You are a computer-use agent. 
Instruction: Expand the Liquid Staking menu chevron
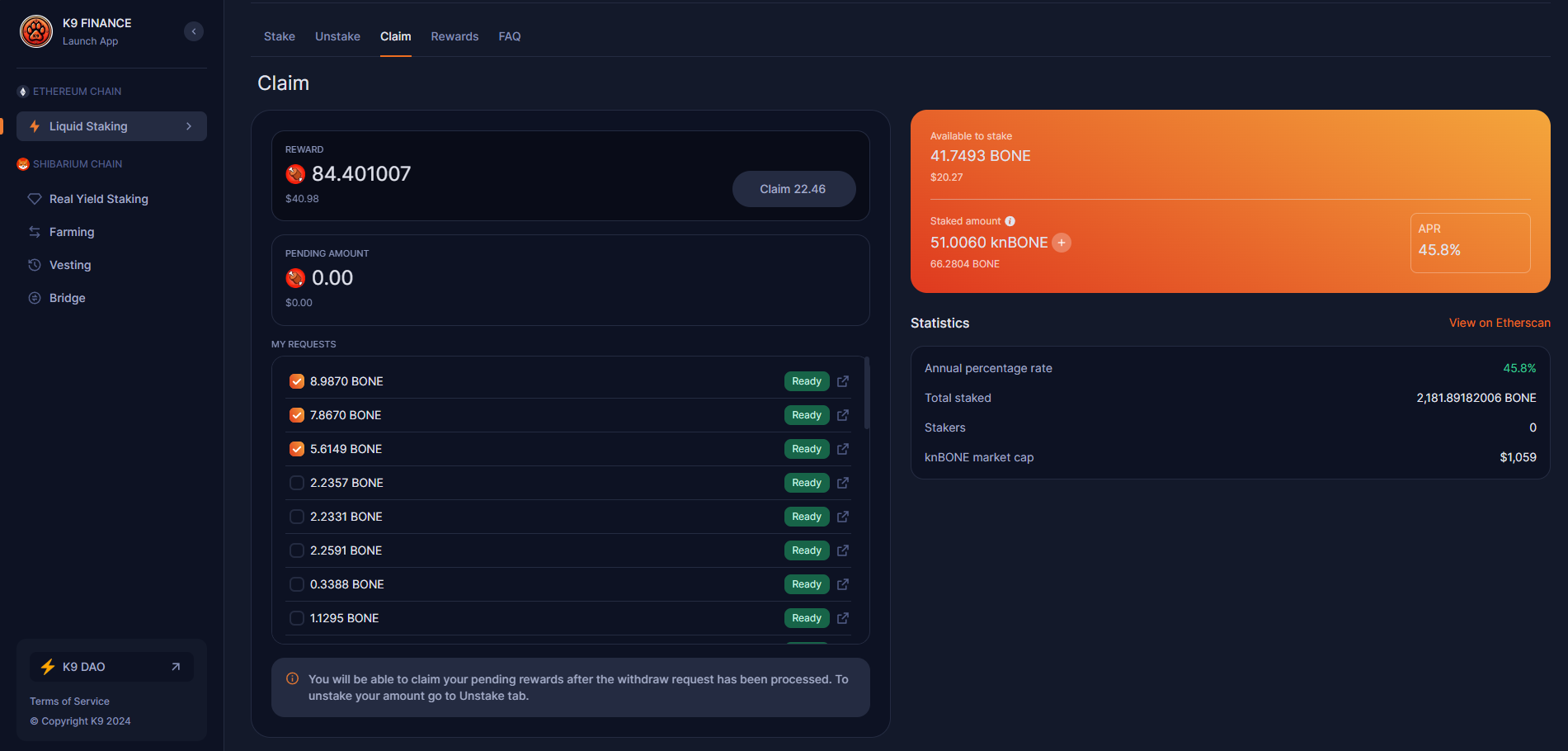(189, 126)
